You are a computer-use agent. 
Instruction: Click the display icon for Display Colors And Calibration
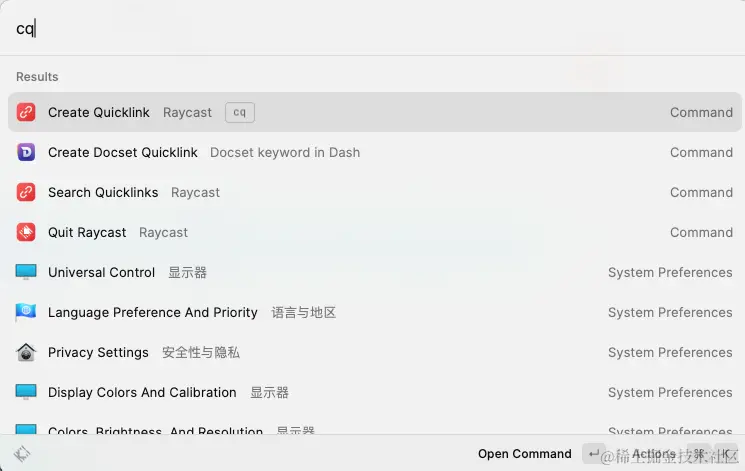click(x=26, y=392)
